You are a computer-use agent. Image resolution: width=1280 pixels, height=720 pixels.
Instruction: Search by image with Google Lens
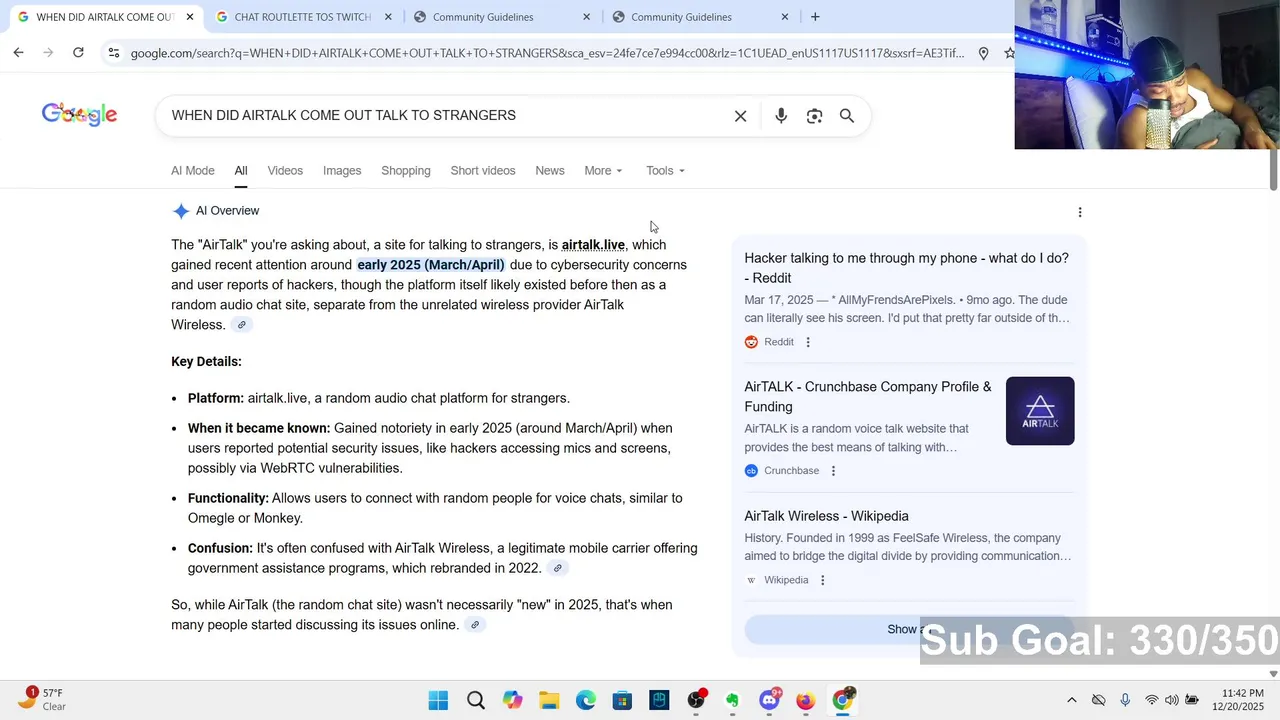click(815, 116)
